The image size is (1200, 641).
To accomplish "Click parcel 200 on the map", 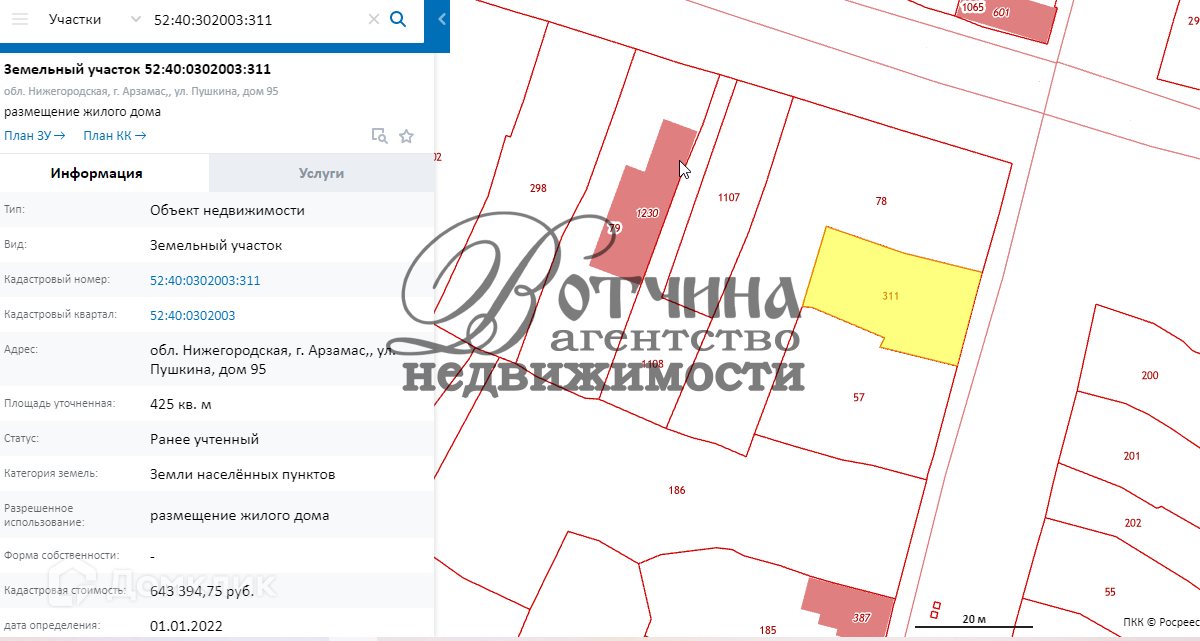I will pyautogui.click(x=1150, y=375).
